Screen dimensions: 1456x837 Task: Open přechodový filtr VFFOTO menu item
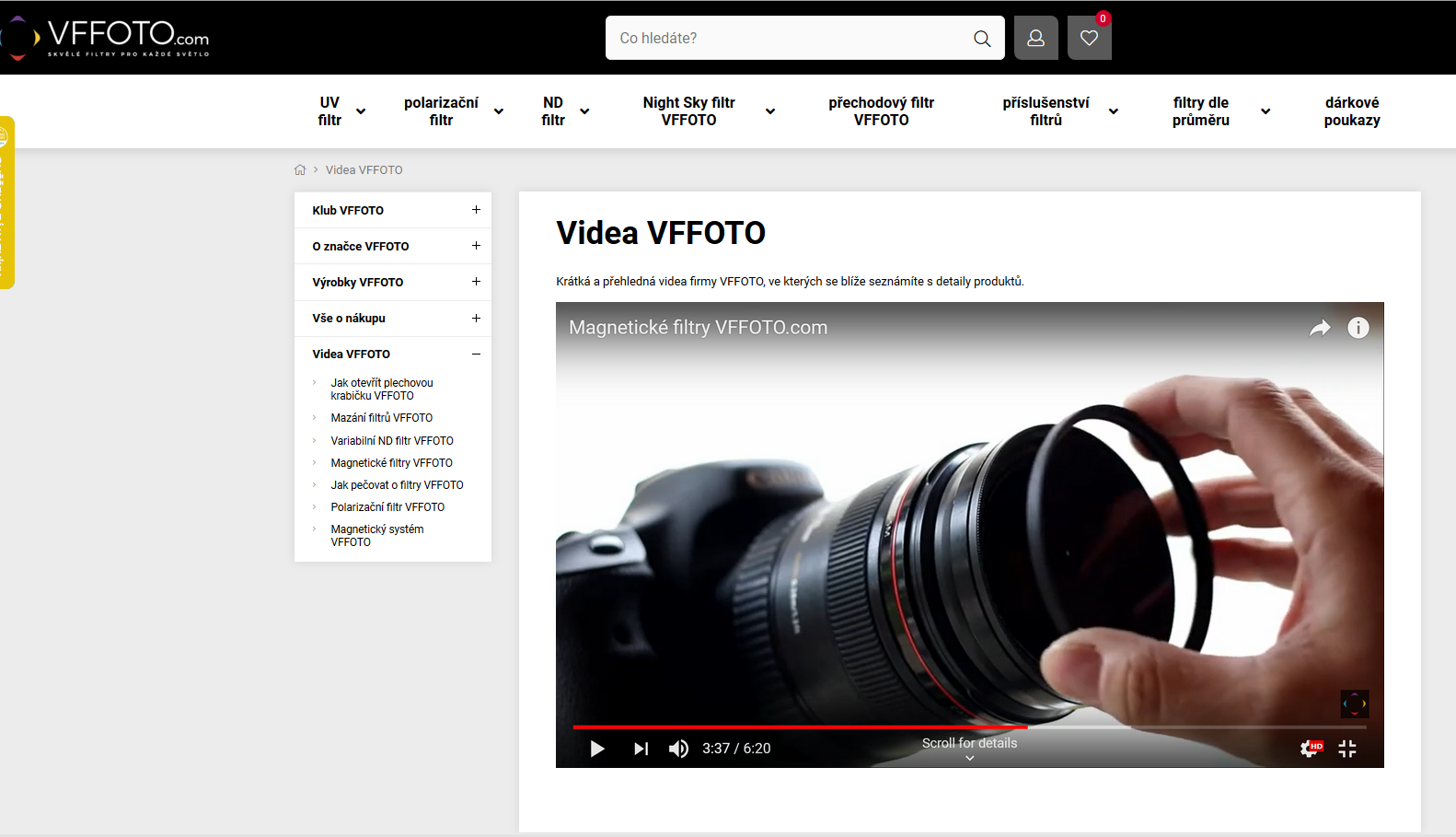click(881, 111)
